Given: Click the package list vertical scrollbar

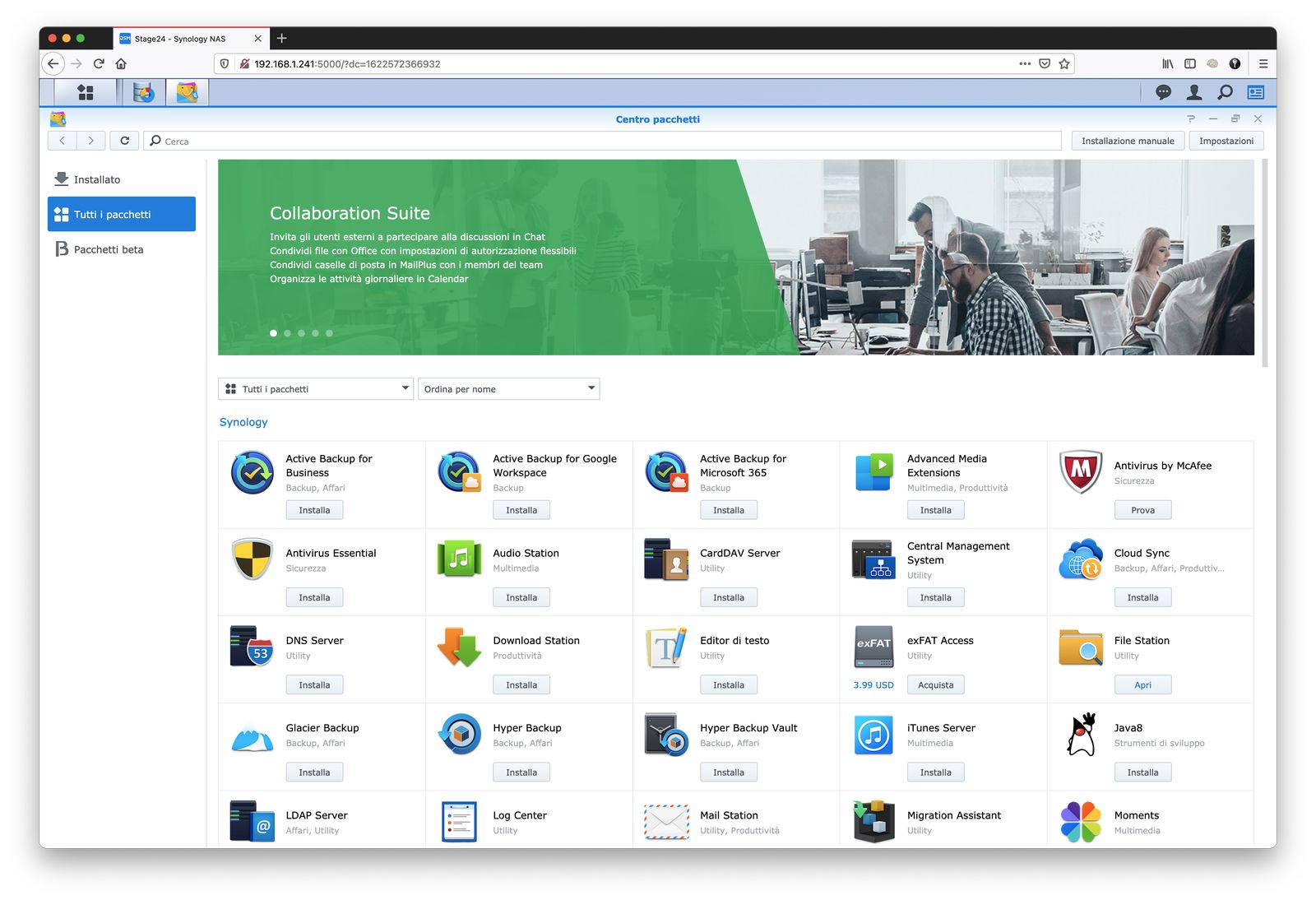Looking at the screenshot, I should pyautogui.click(x=1265, y=263).
